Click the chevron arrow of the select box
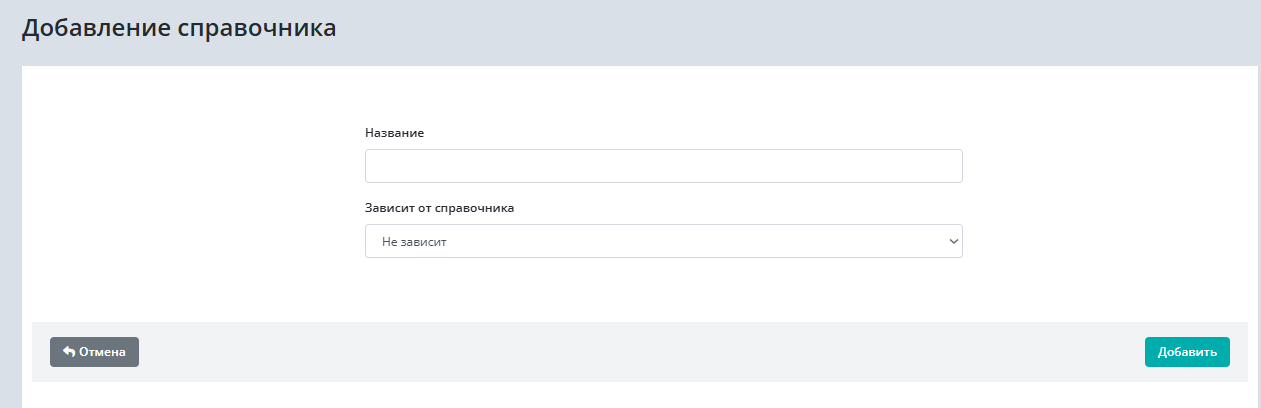 coord(952,241)
